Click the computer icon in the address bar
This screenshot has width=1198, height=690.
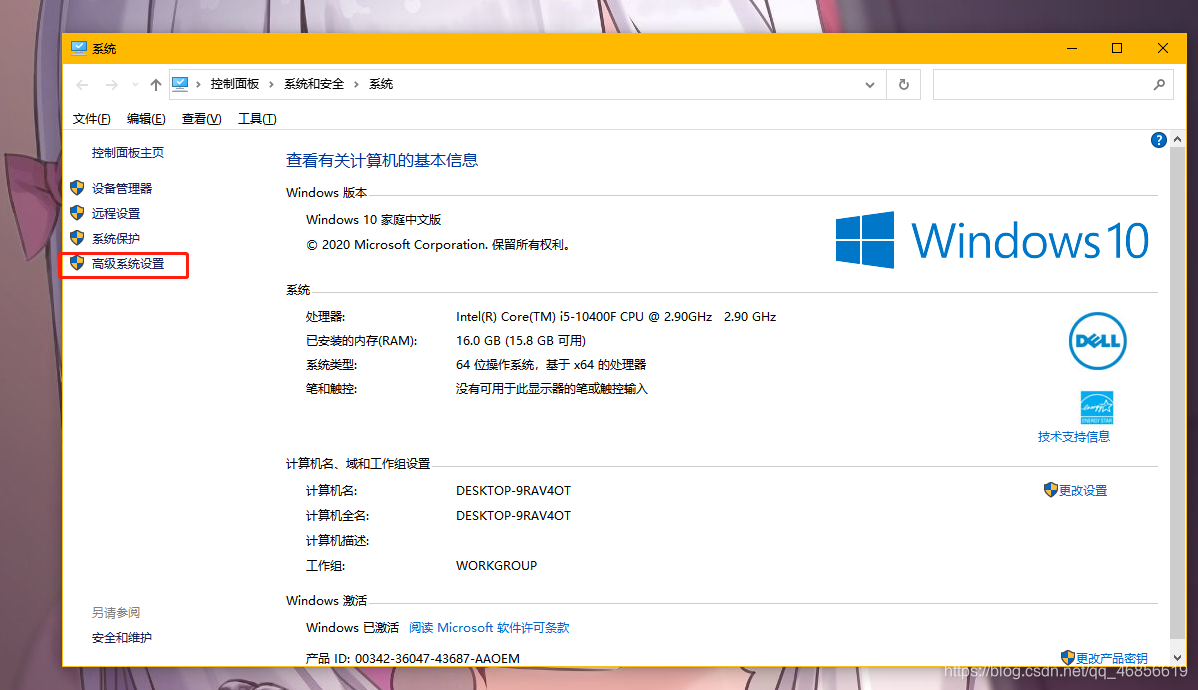(x=180, y=84)
